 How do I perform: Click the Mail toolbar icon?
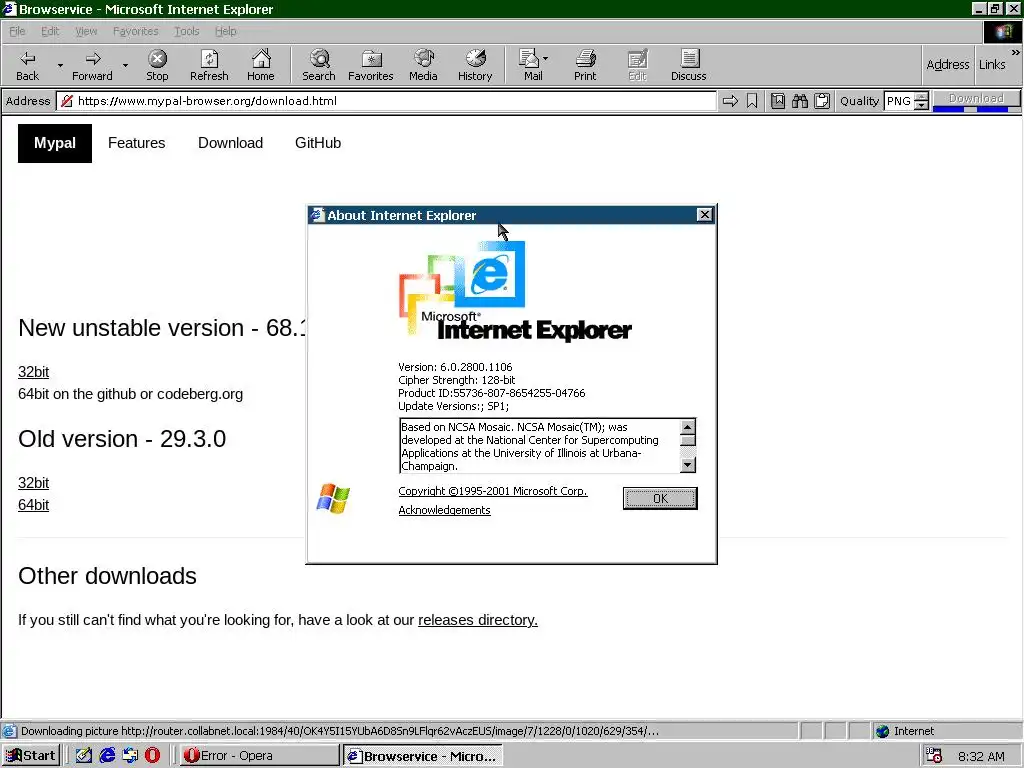click(530, 65)
